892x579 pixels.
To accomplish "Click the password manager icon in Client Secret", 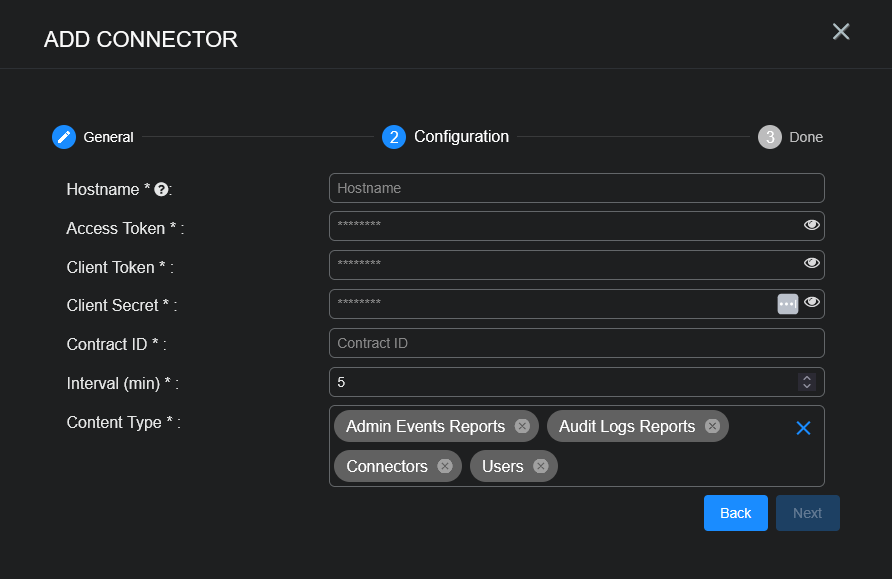I will 788,304.
